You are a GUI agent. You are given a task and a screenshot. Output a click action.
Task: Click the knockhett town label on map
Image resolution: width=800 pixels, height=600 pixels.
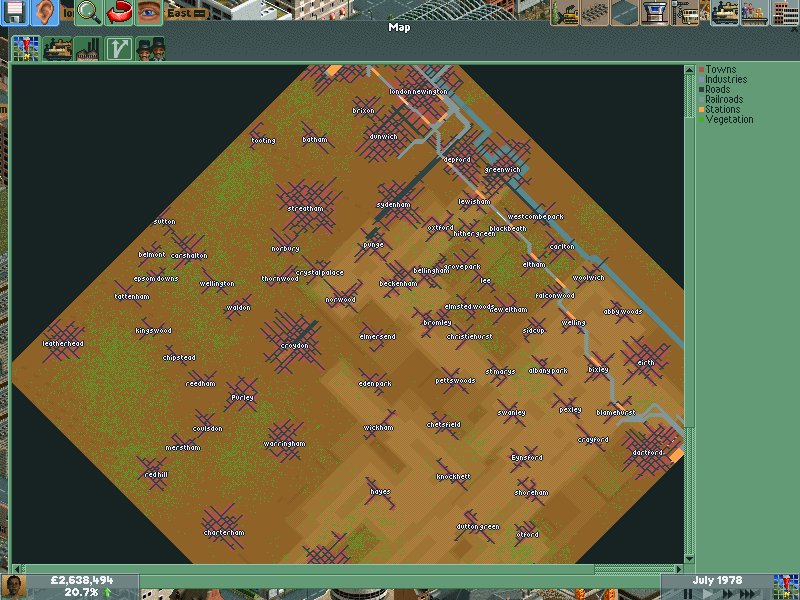point(453,477)
